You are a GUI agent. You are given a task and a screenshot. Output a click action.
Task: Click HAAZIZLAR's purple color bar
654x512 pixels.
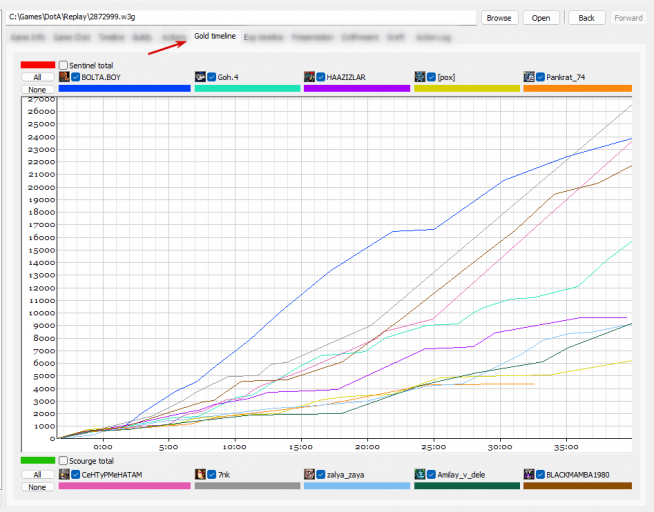click(x=357, y=88)
